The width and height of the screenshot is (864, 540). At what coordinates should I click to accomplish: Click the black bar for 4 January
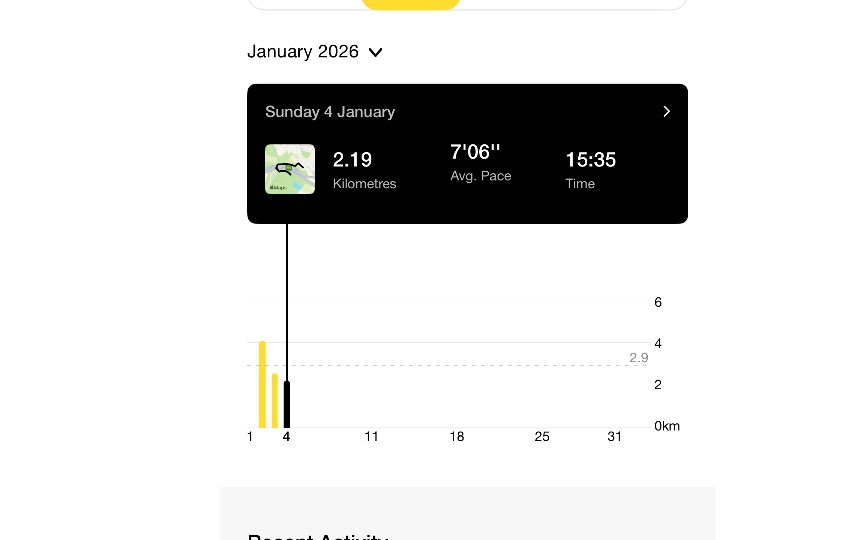point(287,404)
